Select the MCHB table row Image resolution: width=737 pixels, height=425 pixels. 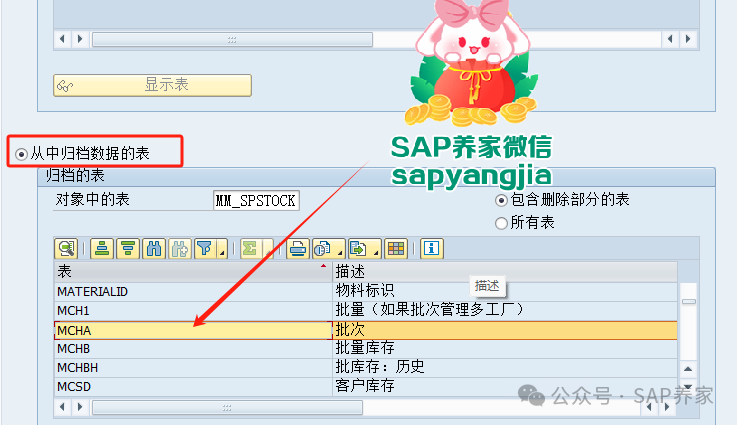click(193, 349)
